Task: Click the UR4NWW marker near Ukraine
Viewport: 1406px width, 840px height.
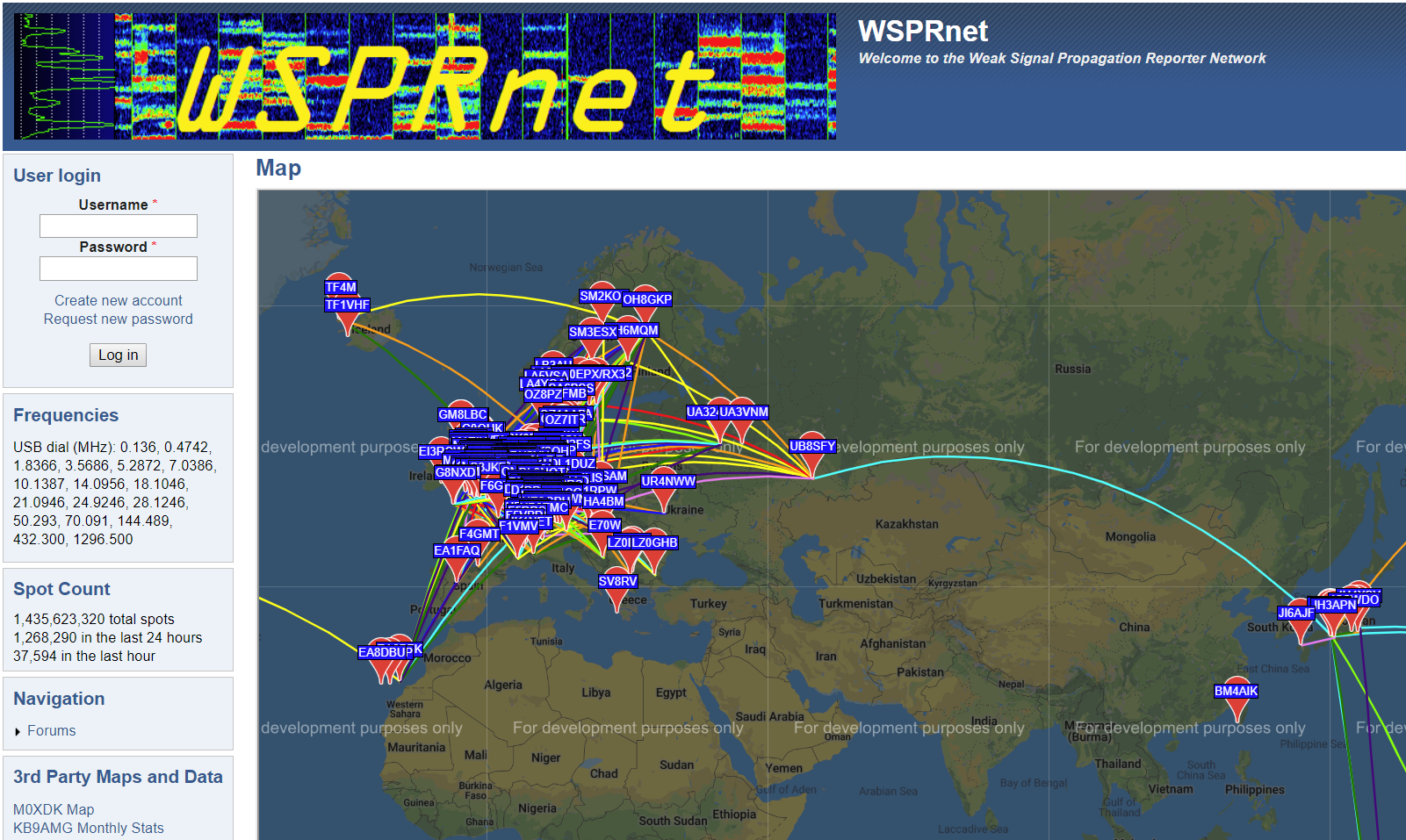Action: click(x=668, y=481)
